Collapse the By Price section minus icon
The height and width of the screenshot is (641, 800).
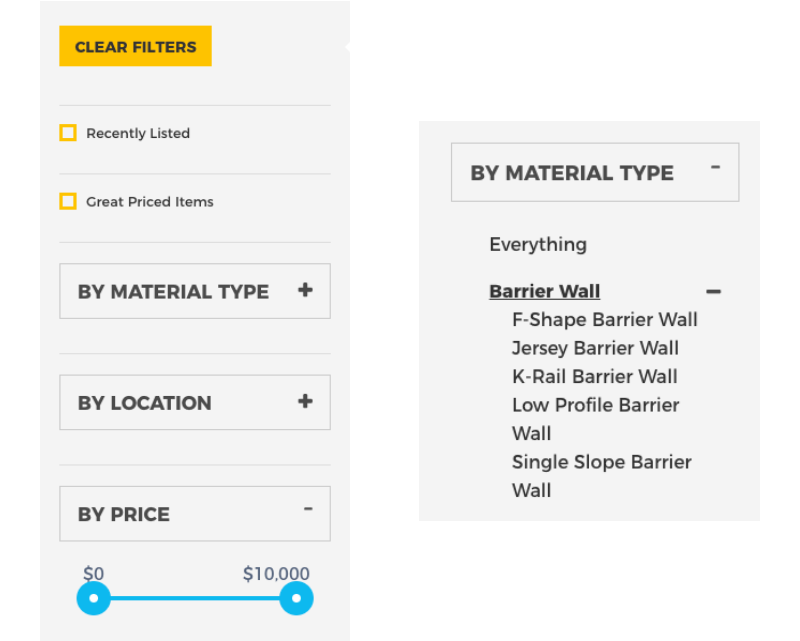click(x=308, y=510)
